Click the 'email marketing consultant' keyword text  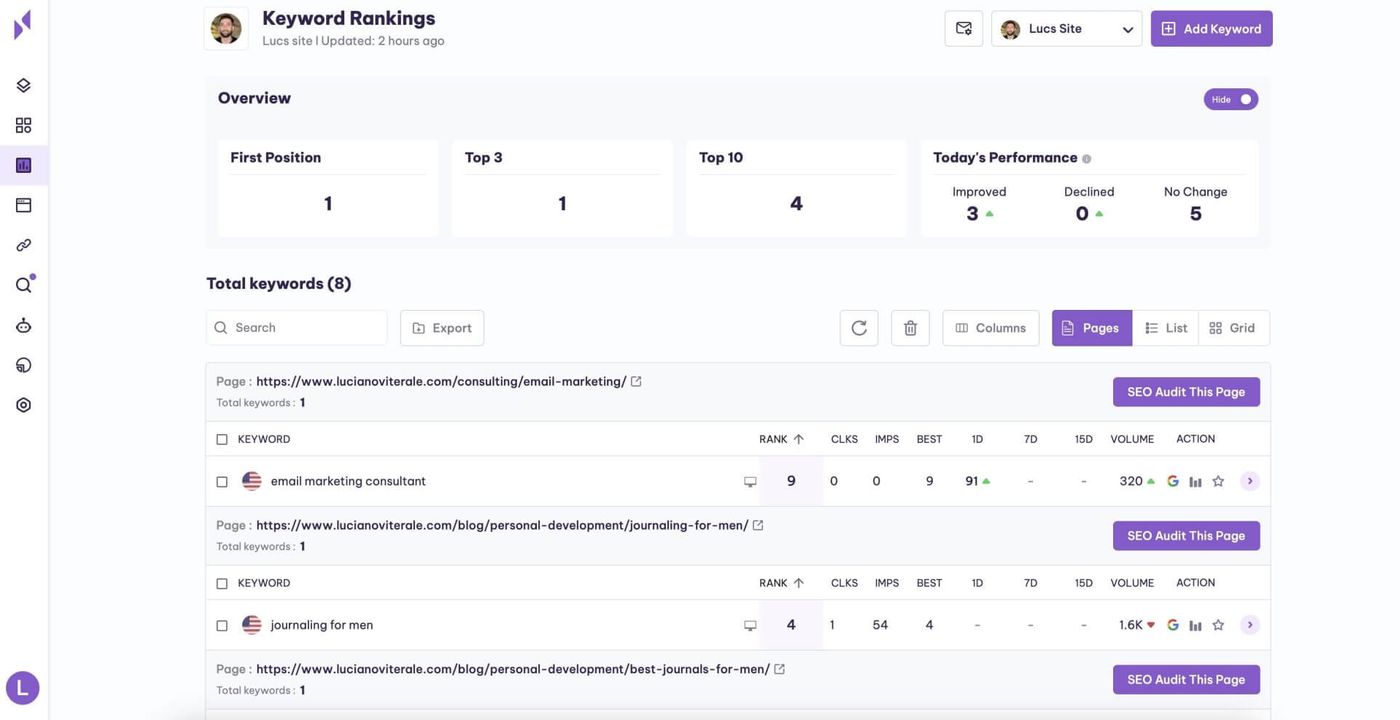[348, 482]
